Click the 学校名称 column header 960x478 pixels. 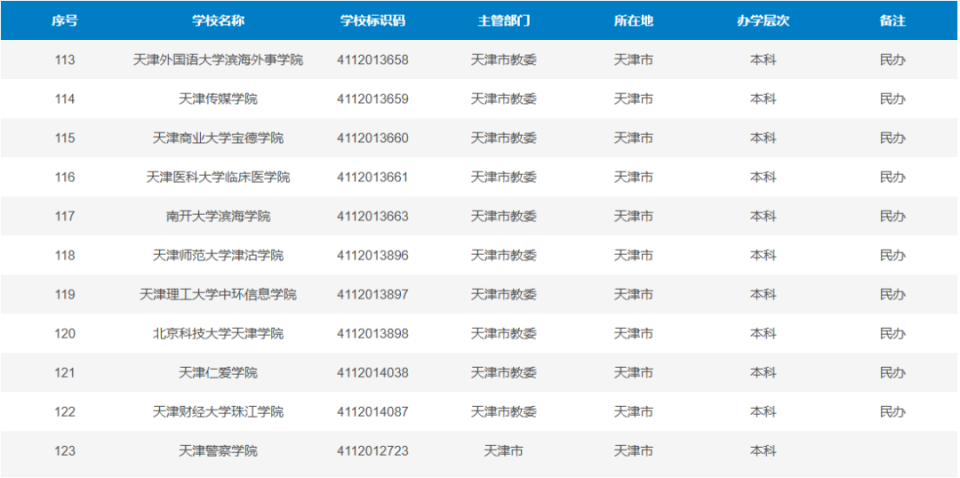pos(218,21)
